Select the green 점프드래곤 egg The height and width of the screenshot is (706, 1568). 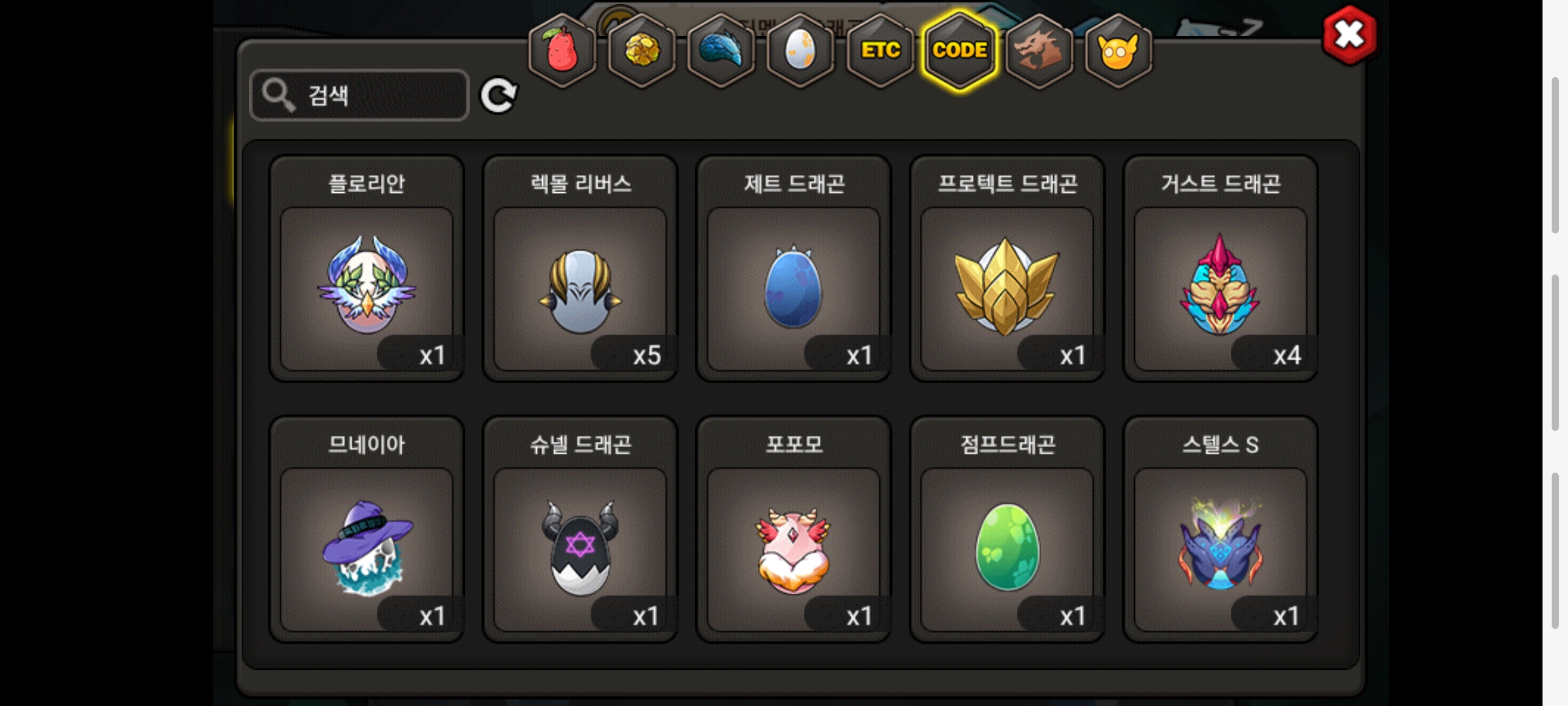pyautogui.click(x=1007, y=529)
